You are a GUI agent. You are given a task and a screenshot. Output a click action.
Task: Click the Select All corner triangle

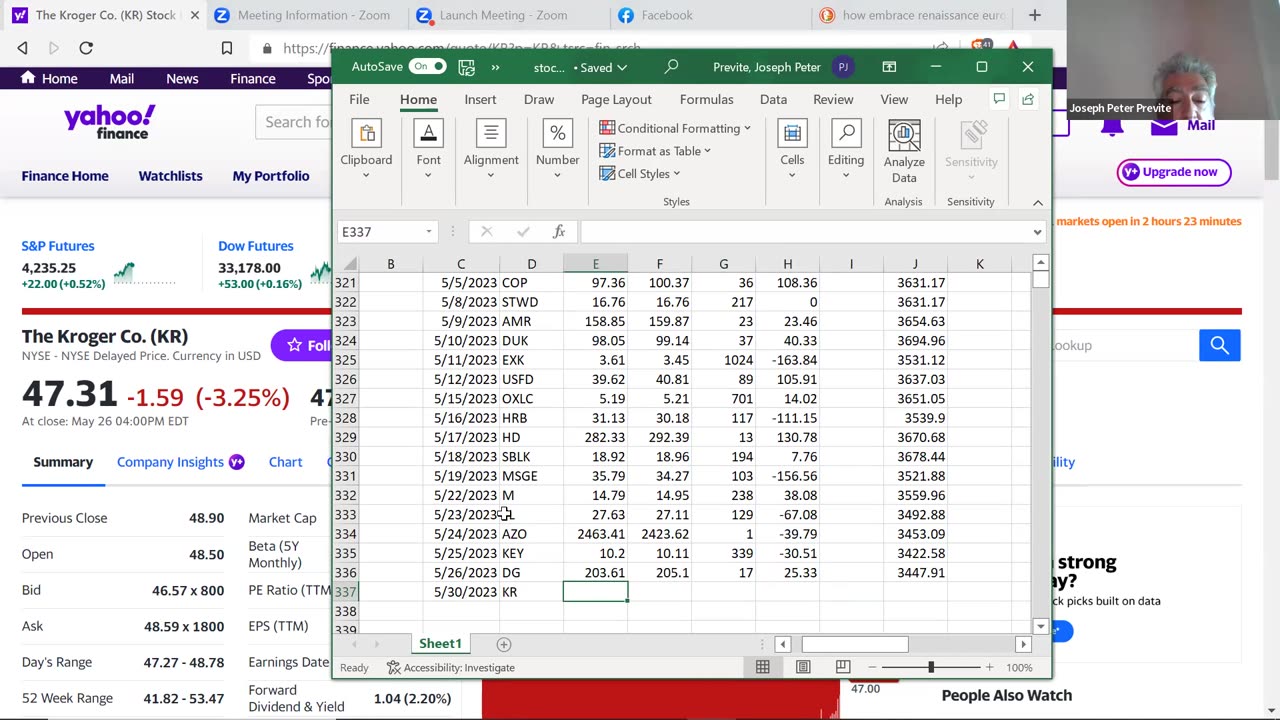click(349, 264)
